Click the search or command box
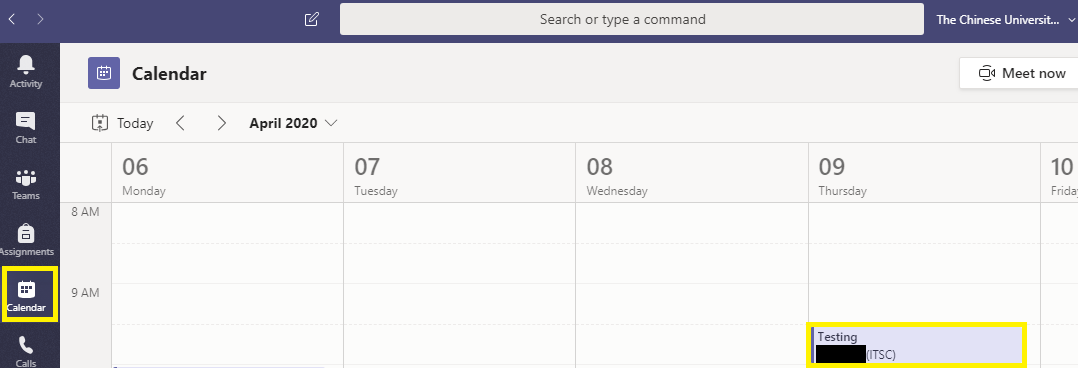The height and width of the screenshot is (370, 1078). click(x=631, y=19)
